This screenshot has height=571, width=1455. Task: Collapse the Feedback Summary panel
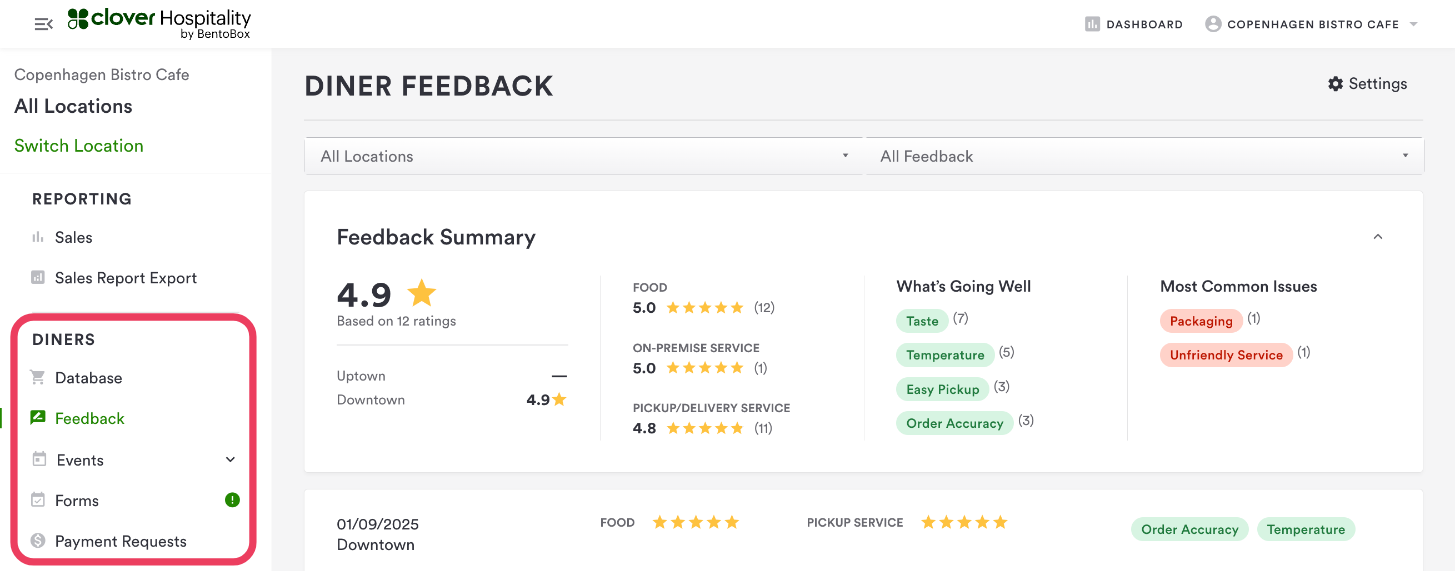tap(1378, 237)
